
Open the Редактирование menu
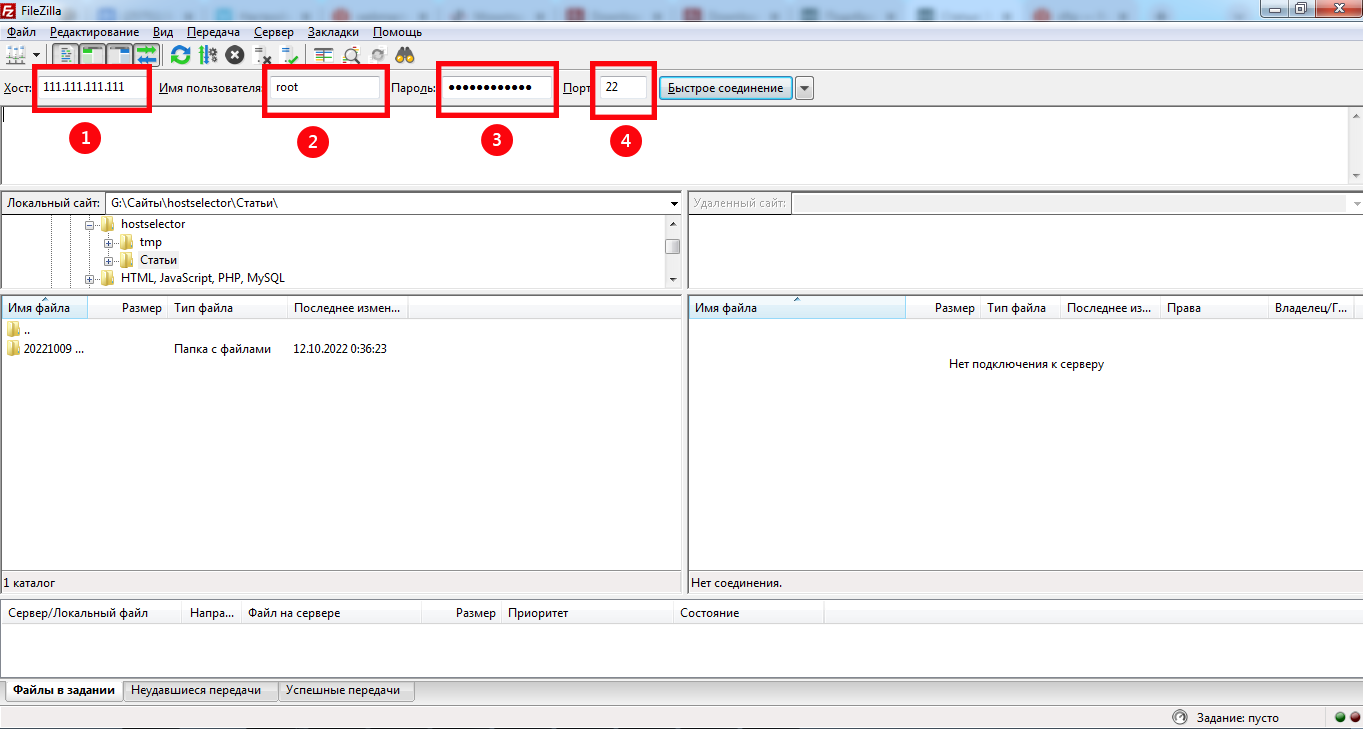[x=95, y=32]
